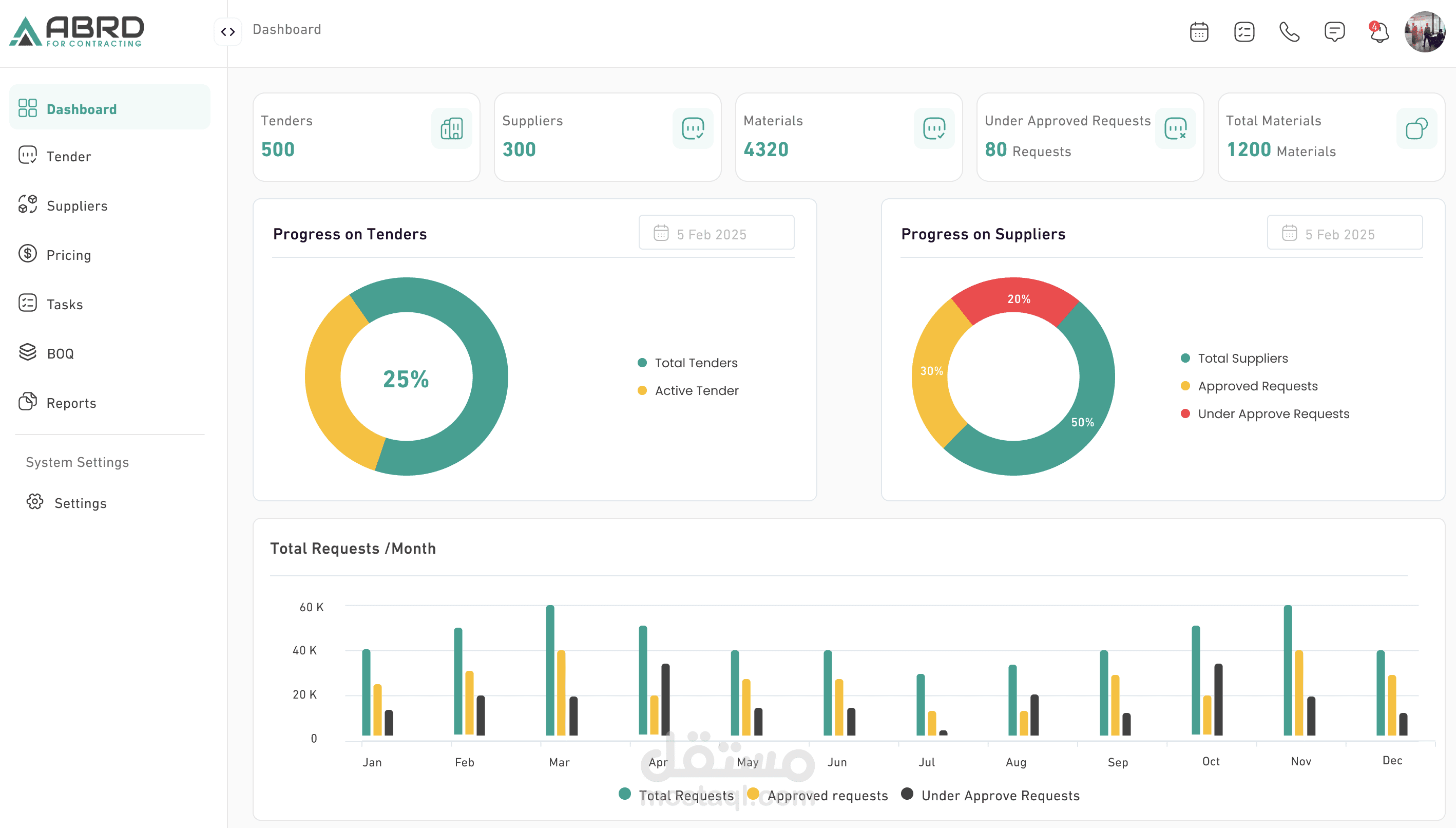The height and width of the screenshot is (828, 1456).
Task: Open the calendar icon in header
Action: click(1199, 32)
